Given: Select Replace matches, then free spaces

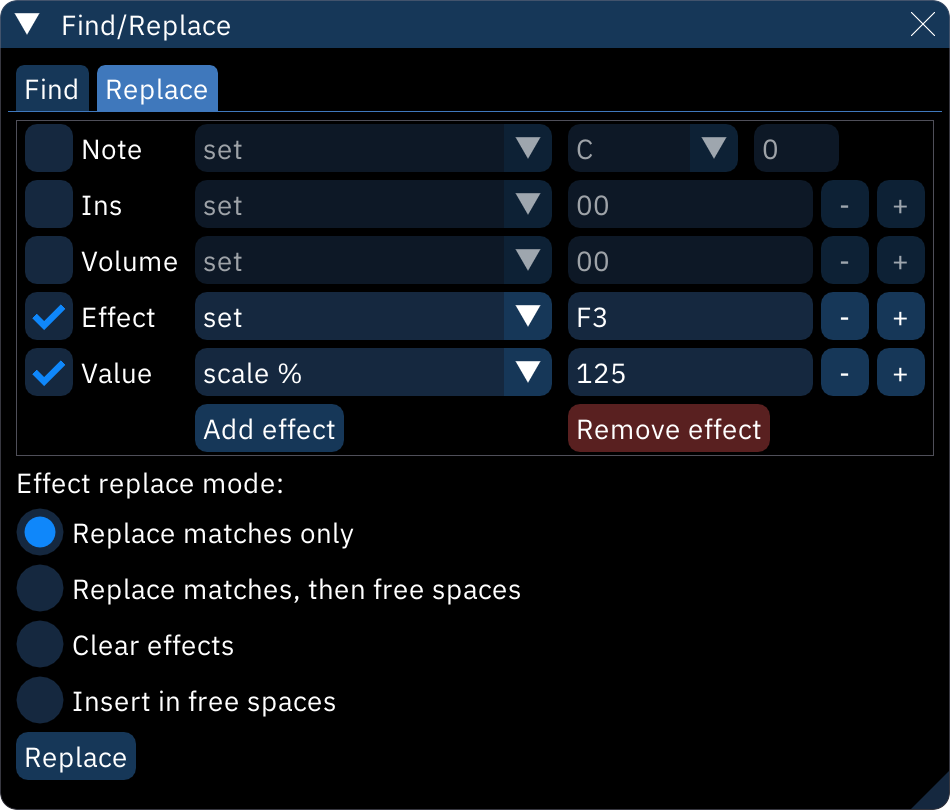Looking at the screenshot, I should (39, 588).
